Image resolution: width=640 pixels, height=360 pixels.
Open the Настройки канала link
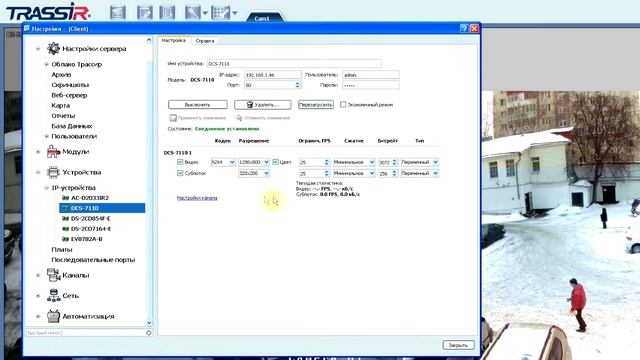pyautogui.click(x=197, y=198)
